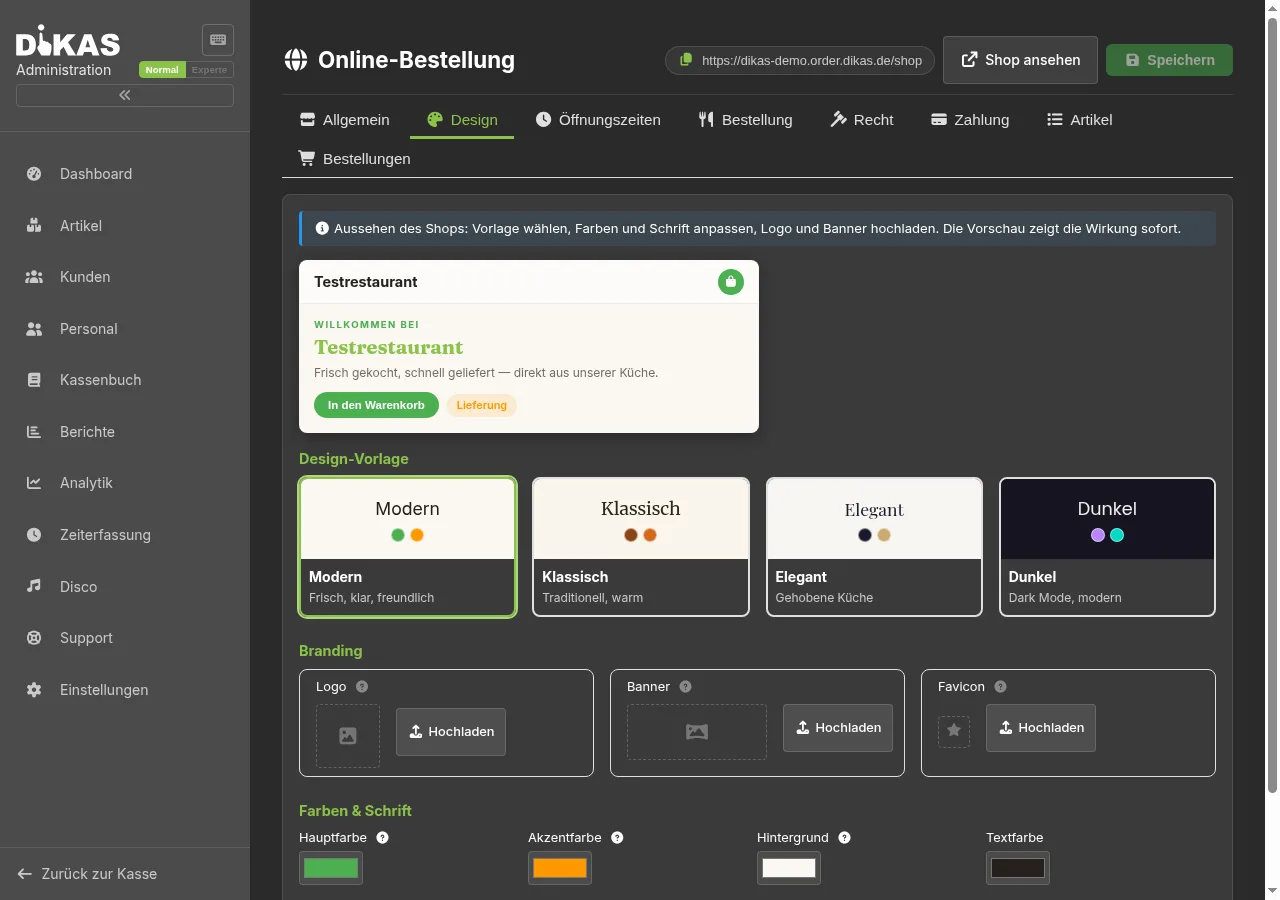Switch to Experte mode
1280x900 pixels.
[x=210, y=70]
